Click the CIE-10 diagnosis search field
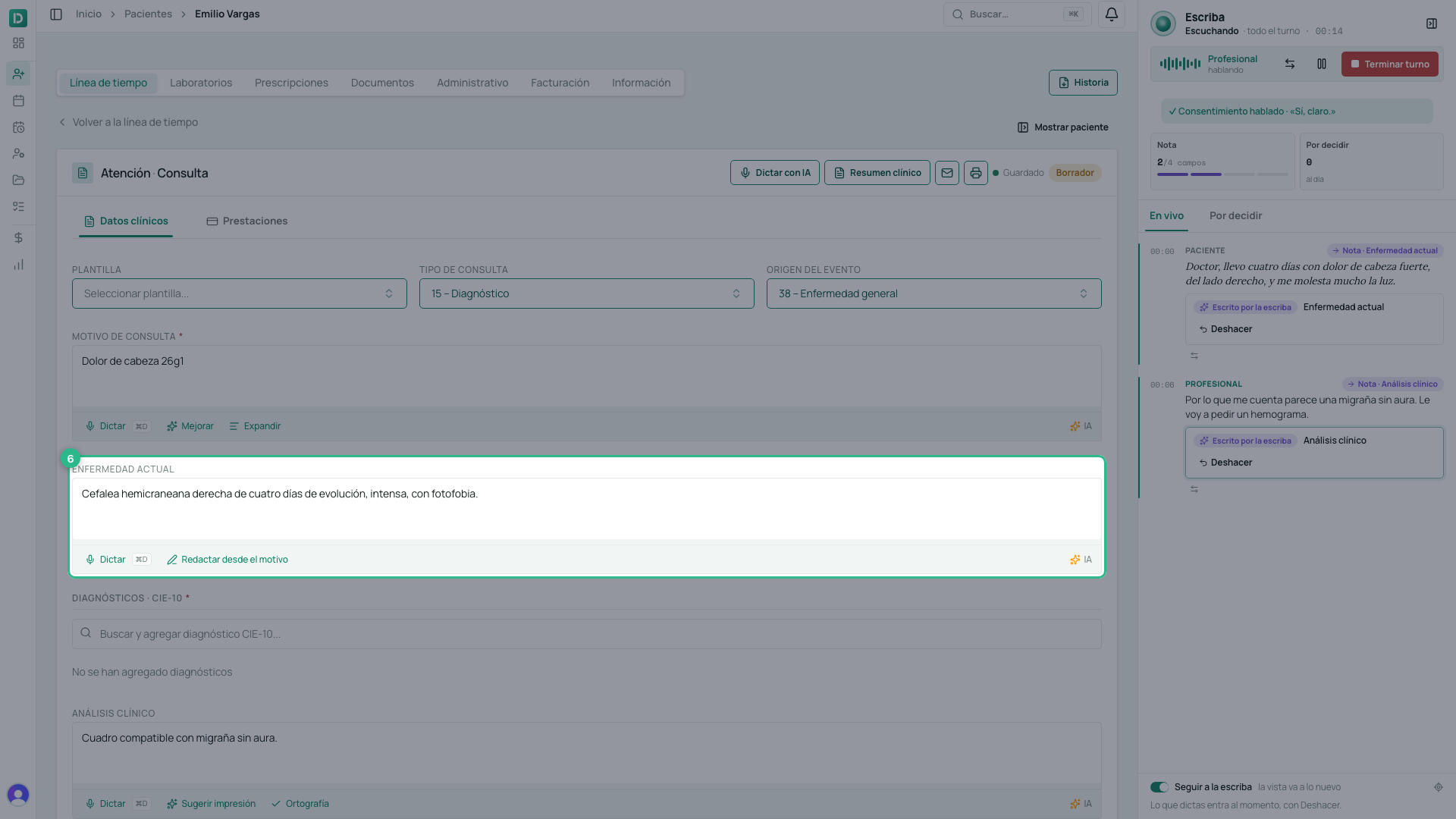 [x=587, y=634]
